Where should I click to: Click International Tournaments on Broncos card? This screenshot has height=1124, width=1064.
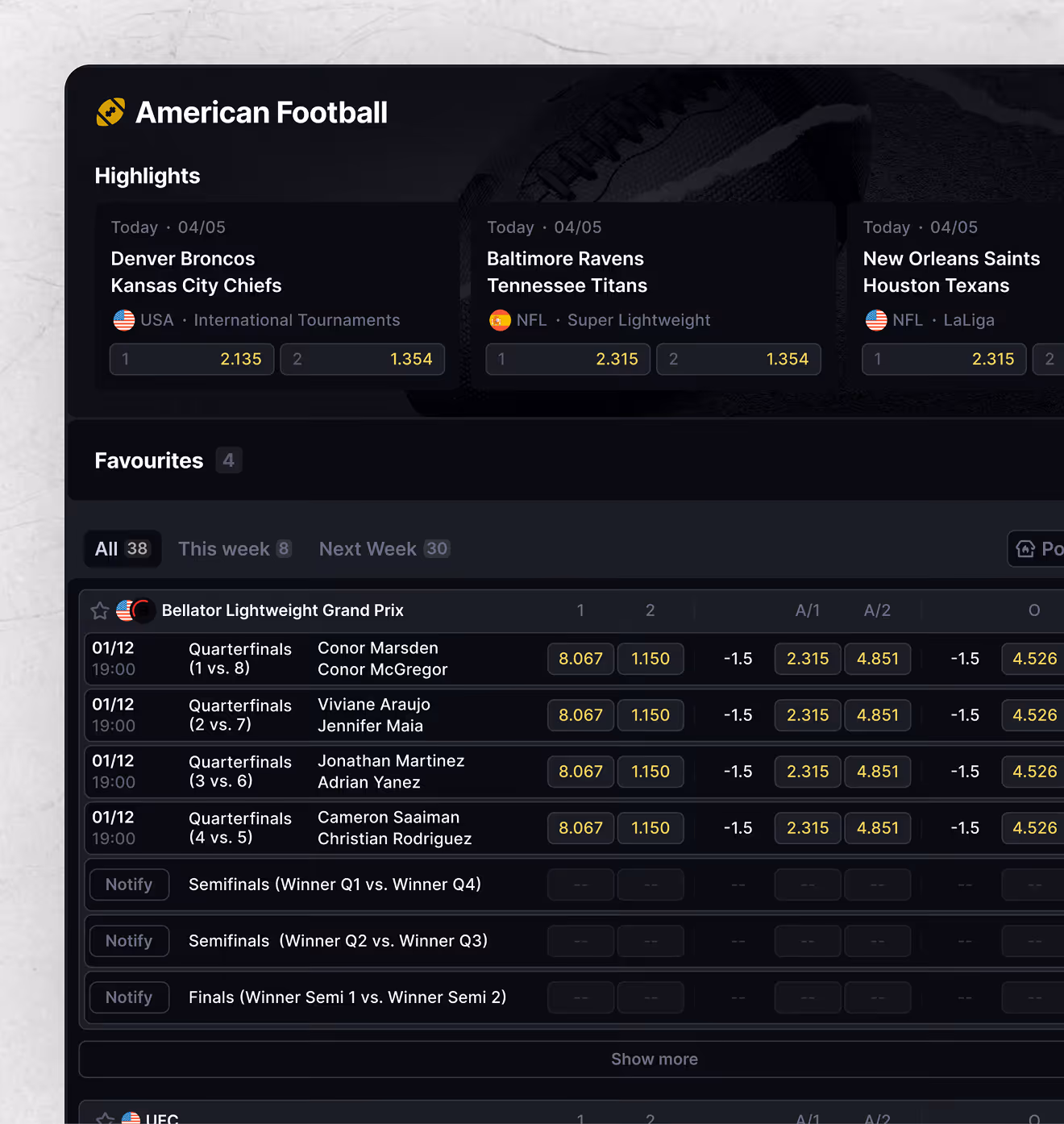coord(297,320)
